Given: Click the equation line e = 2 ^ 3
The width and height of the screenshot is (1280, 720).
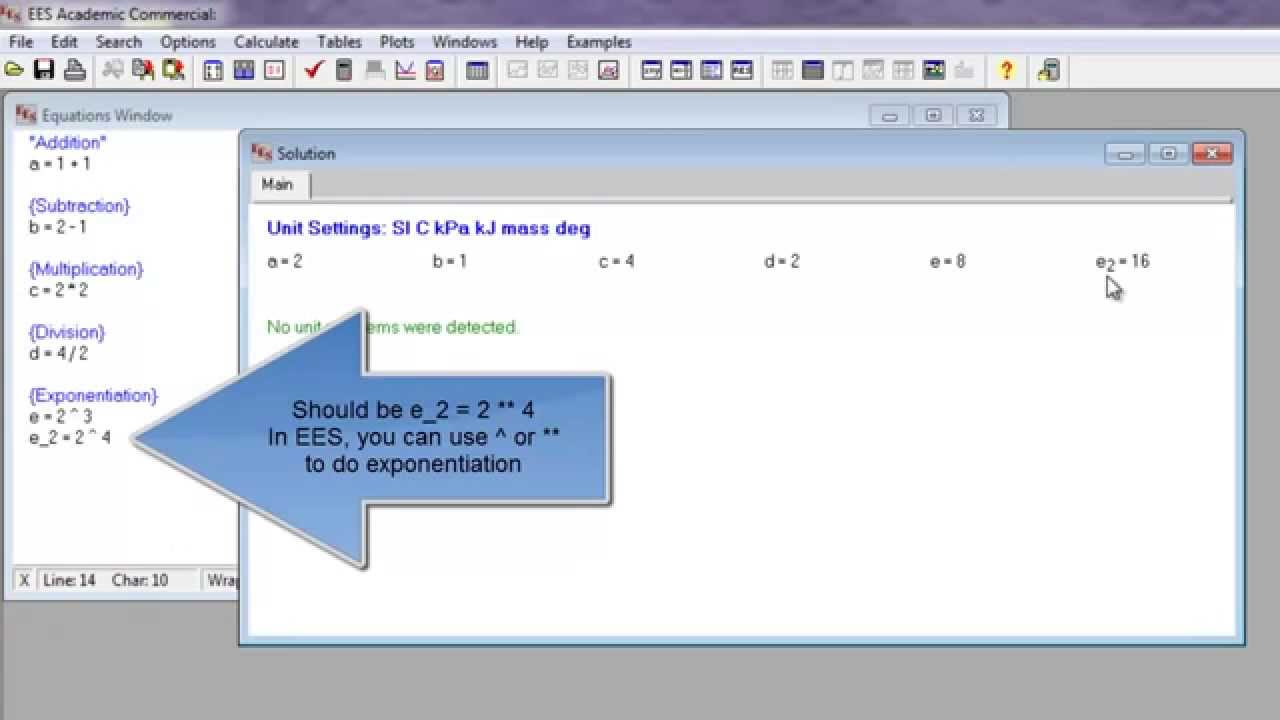Looking at the screenshot, I should coord(61,416).
